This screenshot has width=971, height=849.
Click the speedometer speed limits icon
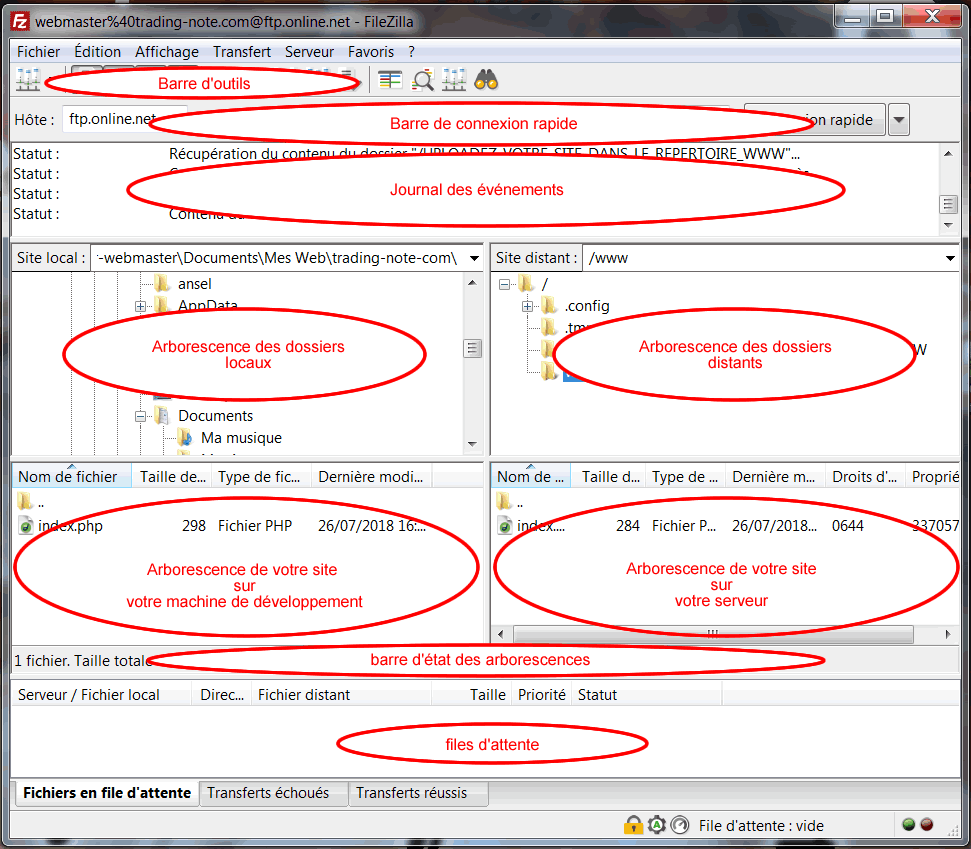click(680, 825)
